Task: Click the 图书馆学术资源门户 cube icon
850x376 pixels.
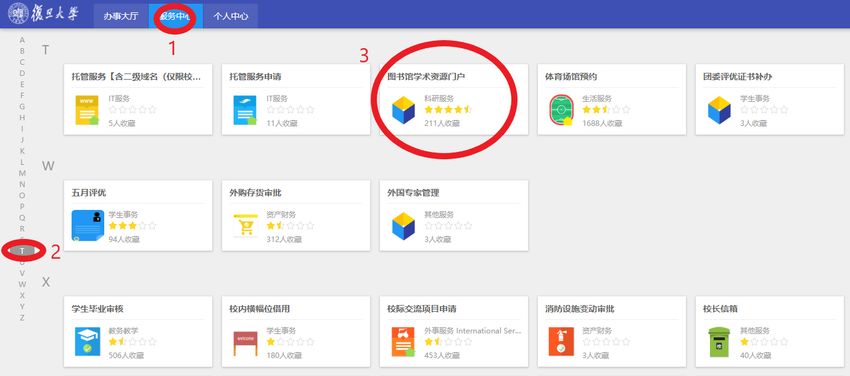Action: [403, 110]
